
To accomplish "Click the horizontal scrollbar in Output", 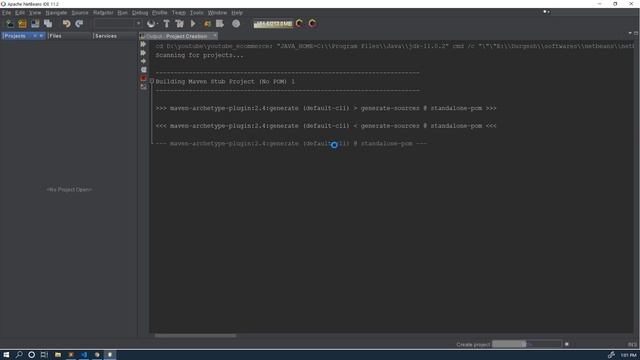I will 195,336.
